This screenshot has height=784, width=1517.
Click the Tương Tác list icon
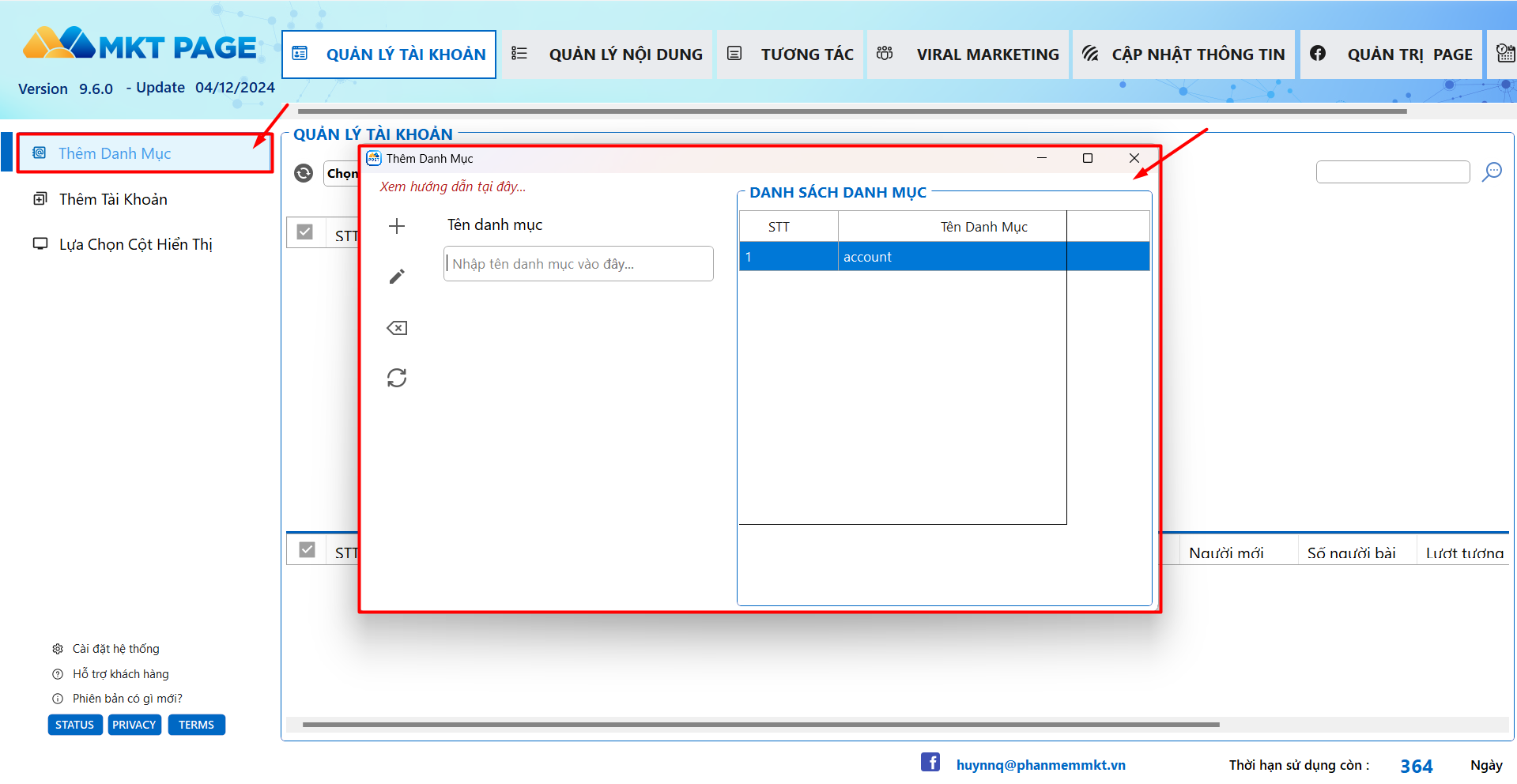tap(734, 53)
